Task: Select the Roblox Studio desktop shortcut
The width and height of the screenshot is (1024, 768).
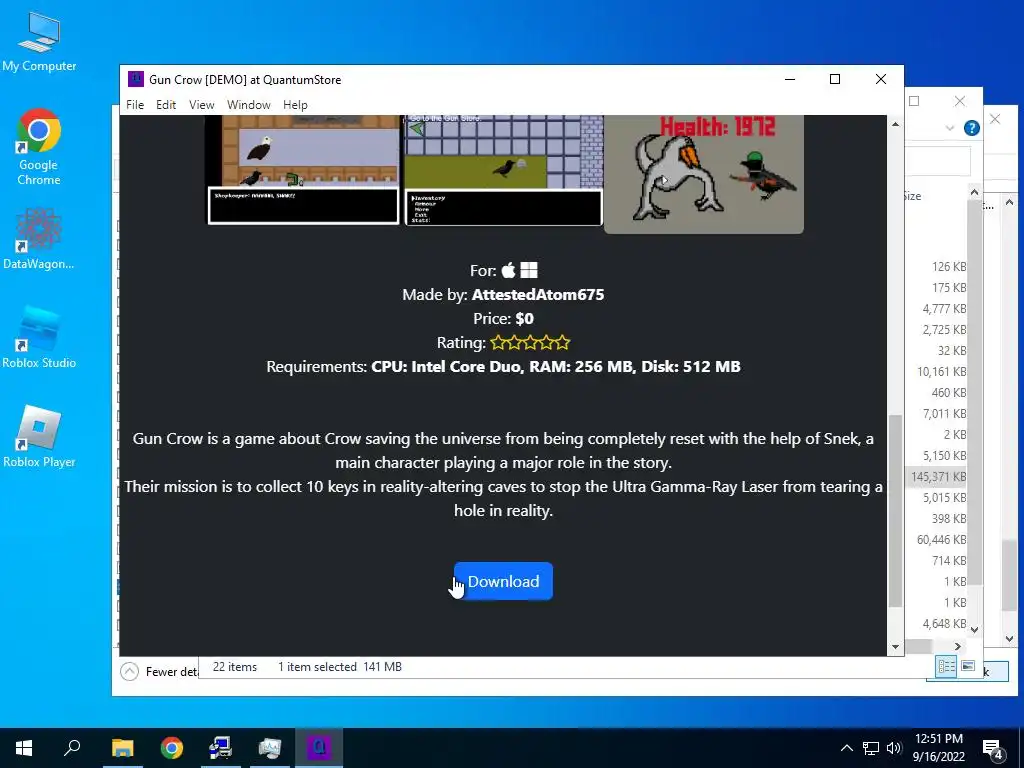Action: [39, 338]
